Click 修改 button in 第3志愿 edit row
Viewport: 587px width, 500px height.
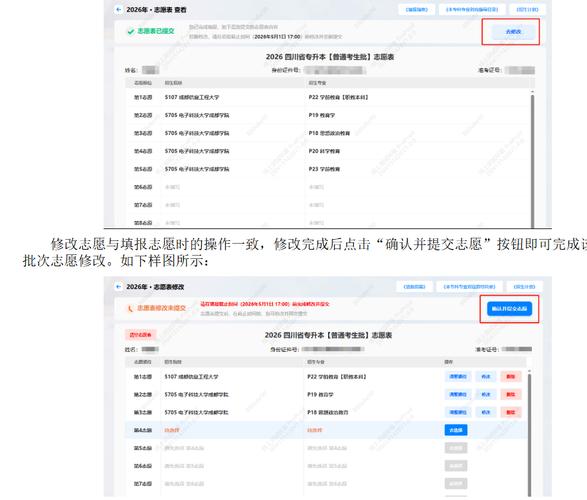click(x=486, y=412)
